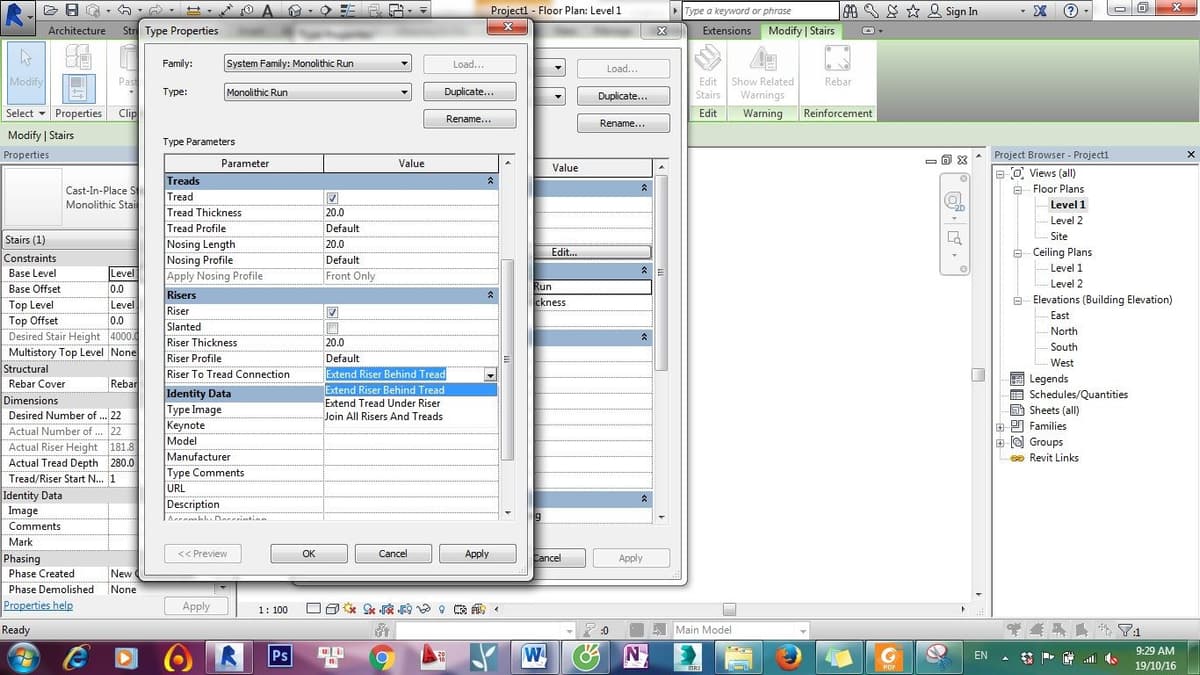Click OK in Type Properties dialog

(x=309, y=553)
